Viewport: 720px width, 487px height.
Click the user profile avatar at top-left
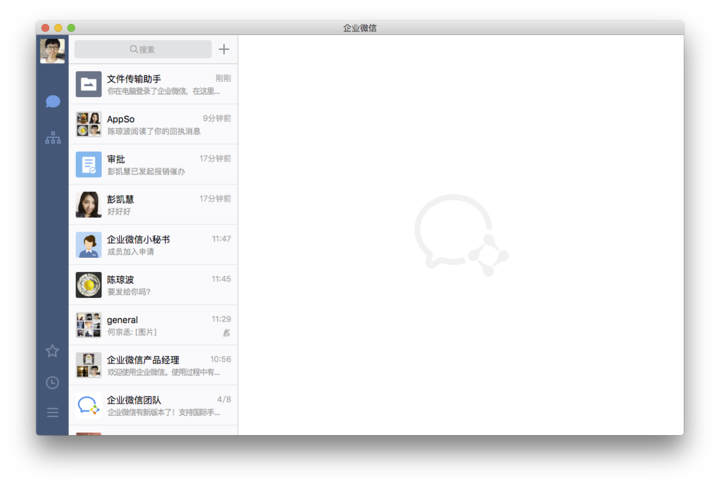point(53,50)
